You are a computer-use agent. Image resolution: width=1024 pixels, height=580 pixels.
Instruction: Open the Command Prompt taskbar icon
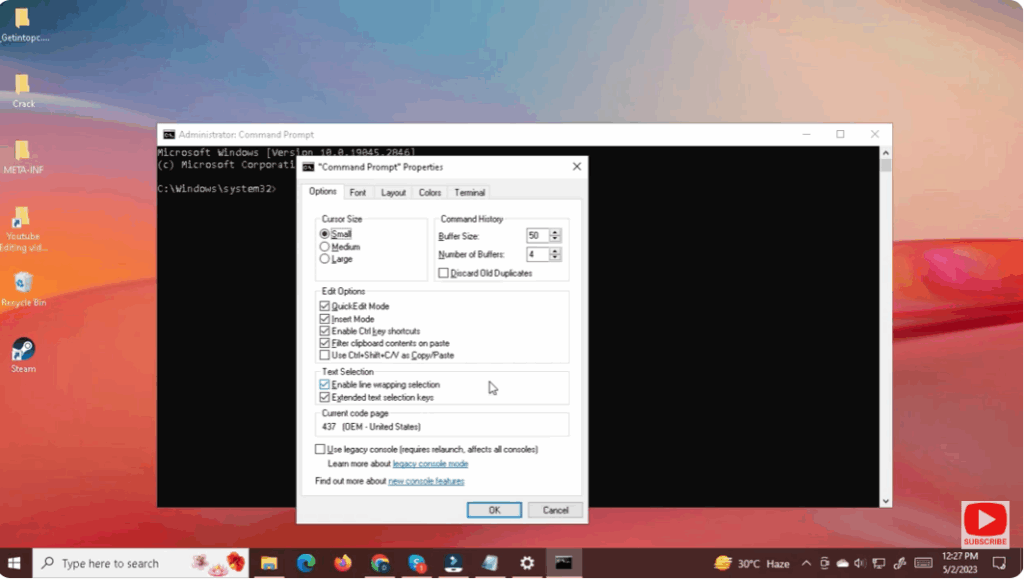coord(562,563)
